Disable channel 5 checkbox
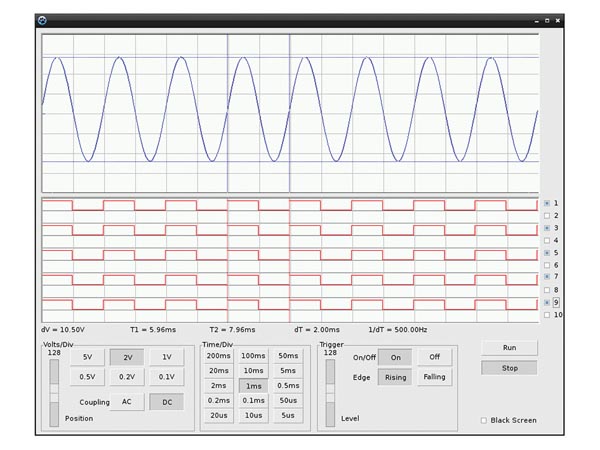Image resolution: width=600 pixels, height=450 pixels. 547,253
